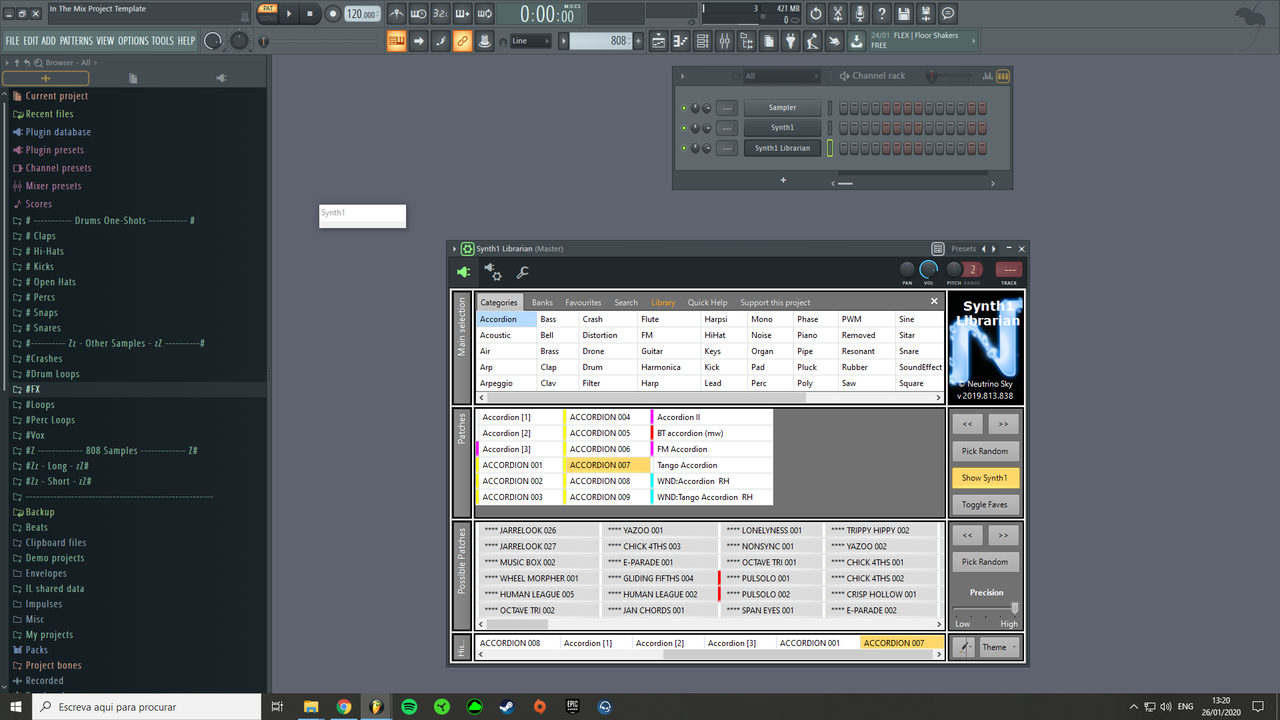1280x720 pixels.
Task: Click the Stop button in transport bar
Action: 311,14
